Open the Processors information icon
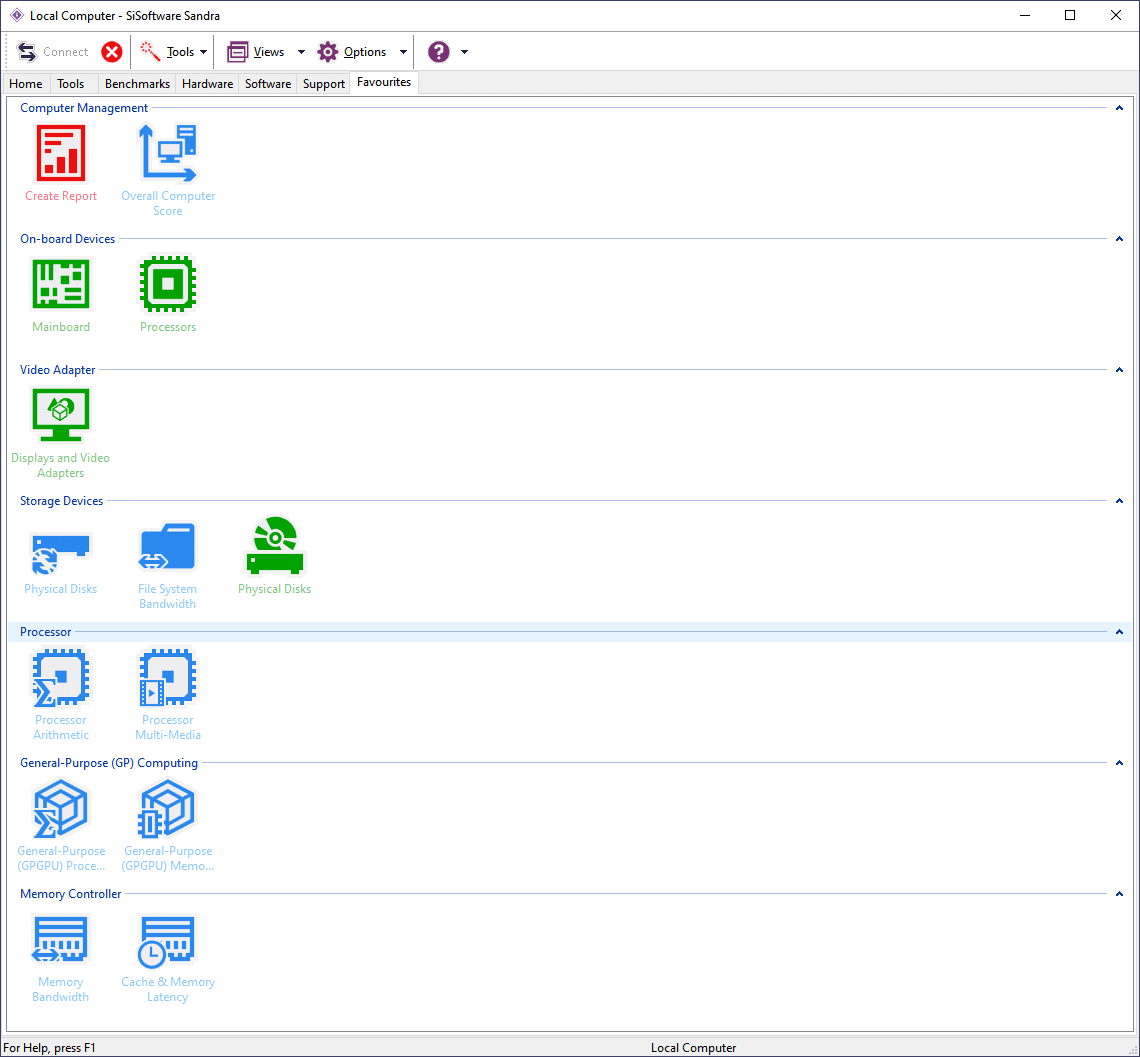Viewport: 1140px width, 1057px height. coord(168,284)
